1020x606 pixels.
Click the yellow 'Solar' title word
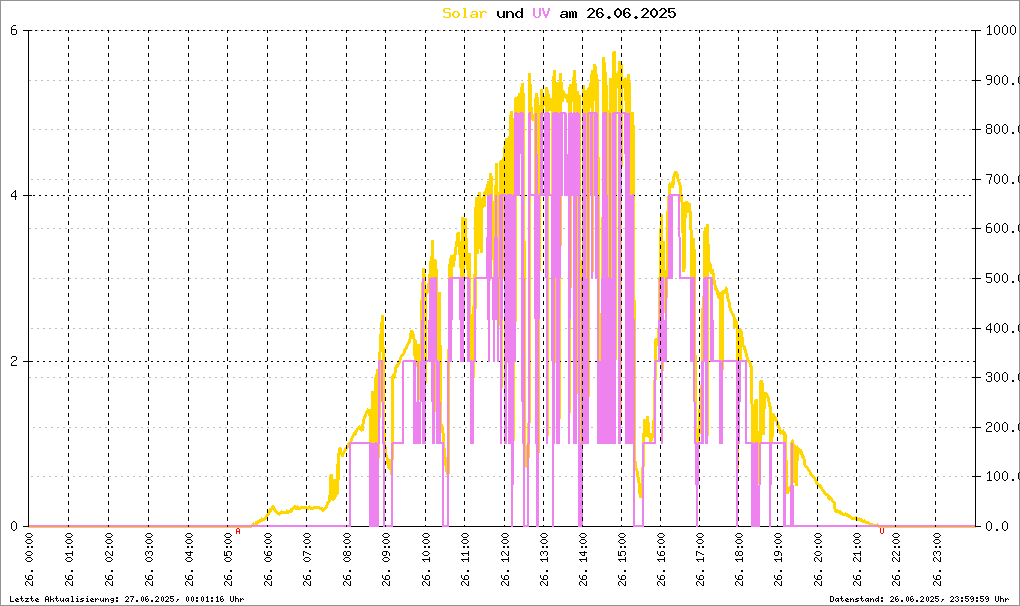tap(464, 13)
